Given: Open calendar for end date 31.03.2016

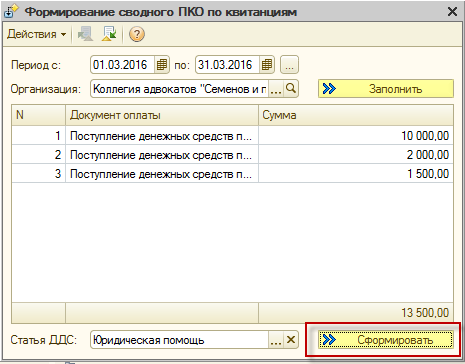Looking at the screenshot, I should pyautogui.click(x=267, y=65).
